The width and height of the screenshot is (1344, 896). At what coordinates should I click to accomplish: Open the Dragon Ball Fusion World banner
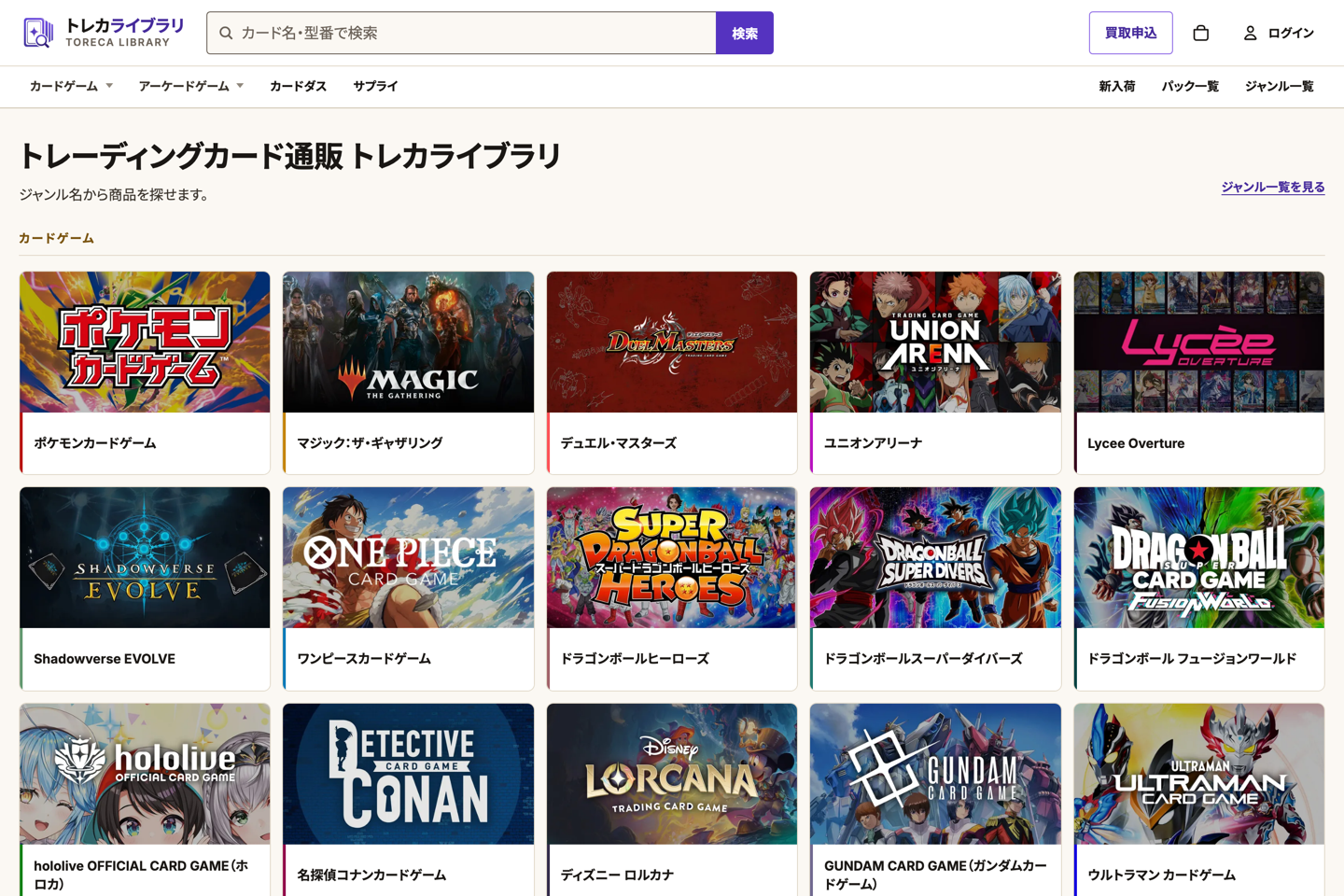(1199, 558)
